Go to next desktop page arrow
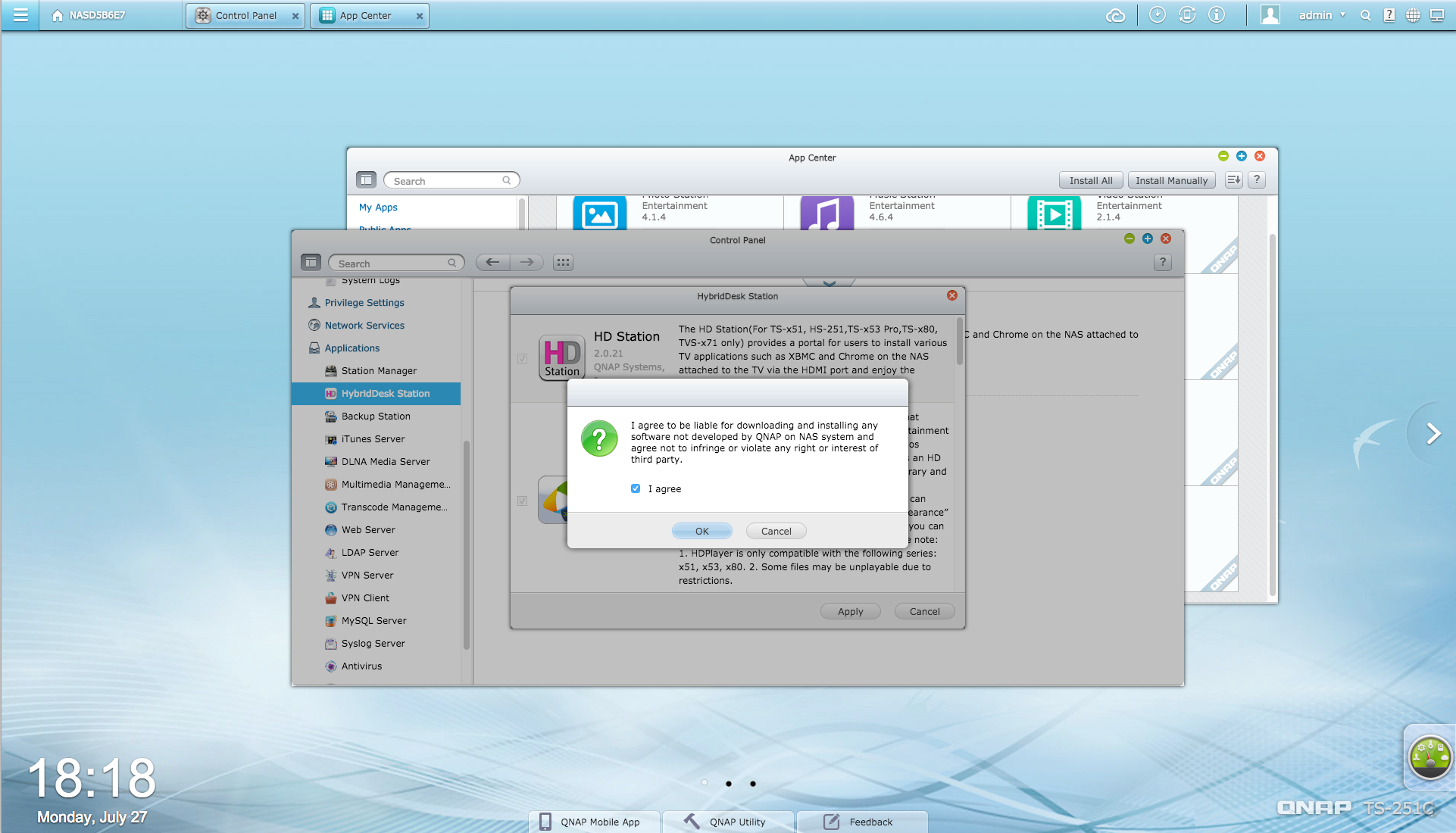1456x833 pixels. coord(1433,434)
